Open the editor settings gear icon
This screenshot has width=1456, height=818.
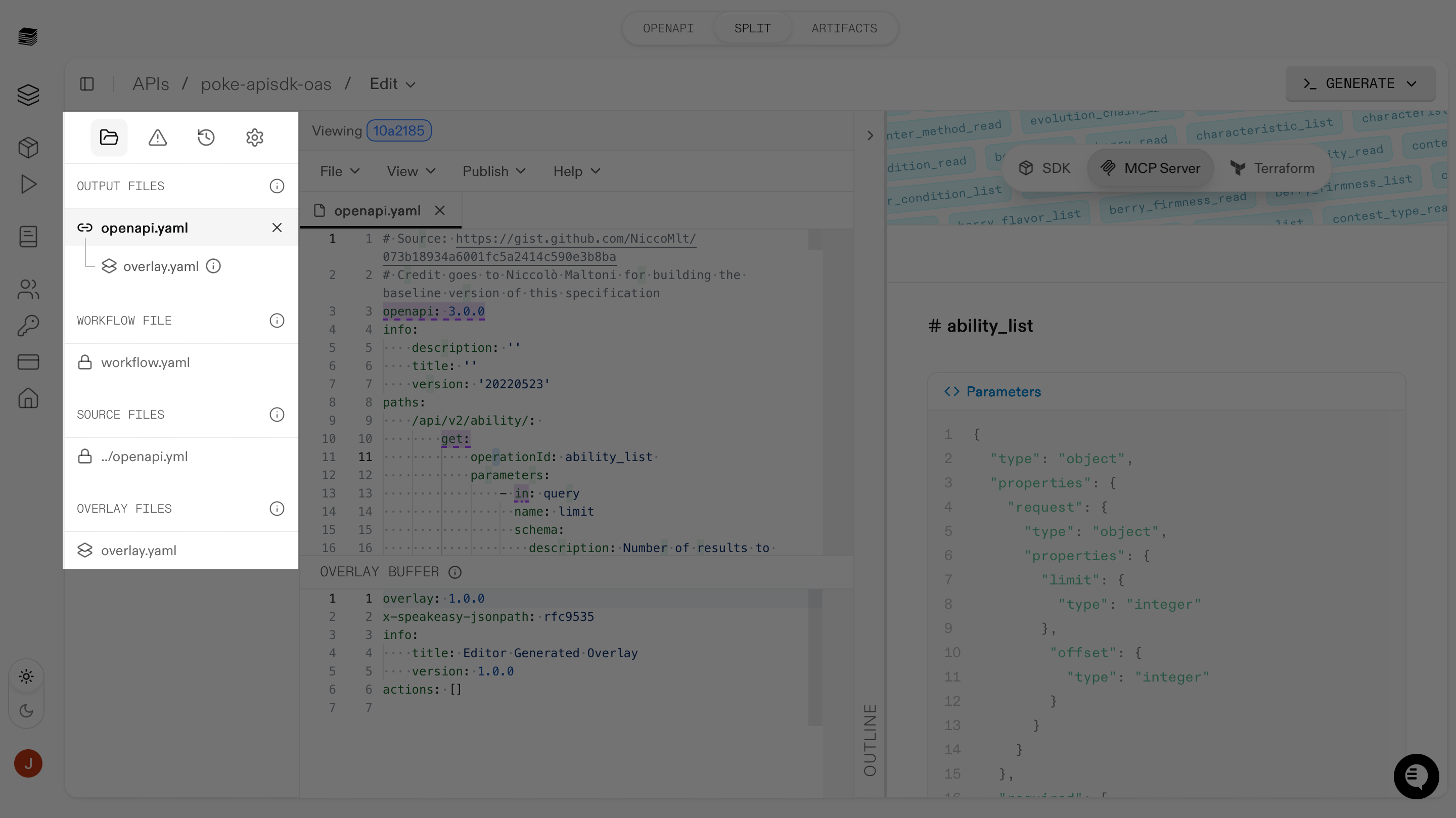(x=254, y=137)
